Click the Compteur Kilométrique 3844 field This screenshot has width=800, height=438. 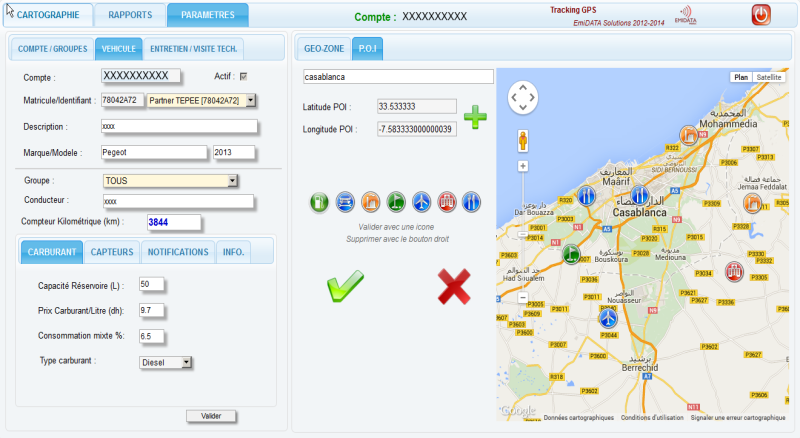173,222
